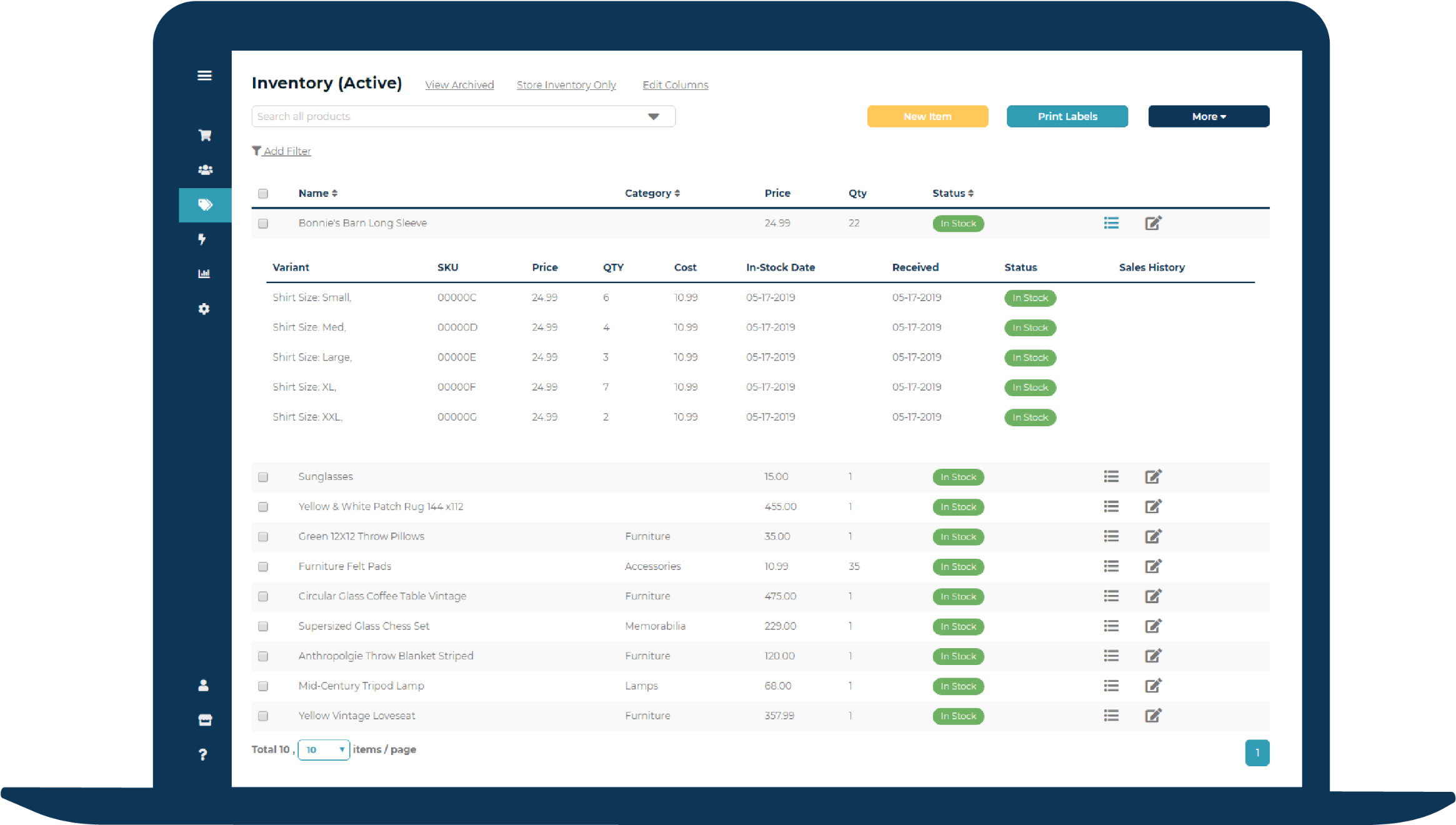Click the lightning bolt sidebar icon
This screenshot has width=1456, height=825.
click(202, 239)
